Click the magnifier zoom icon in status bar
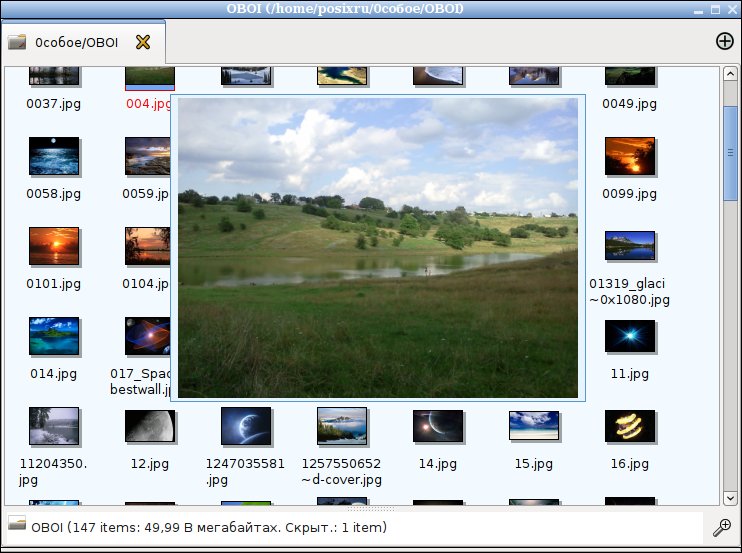The width and height of the screenshot is (742, 553). [722, 527]
